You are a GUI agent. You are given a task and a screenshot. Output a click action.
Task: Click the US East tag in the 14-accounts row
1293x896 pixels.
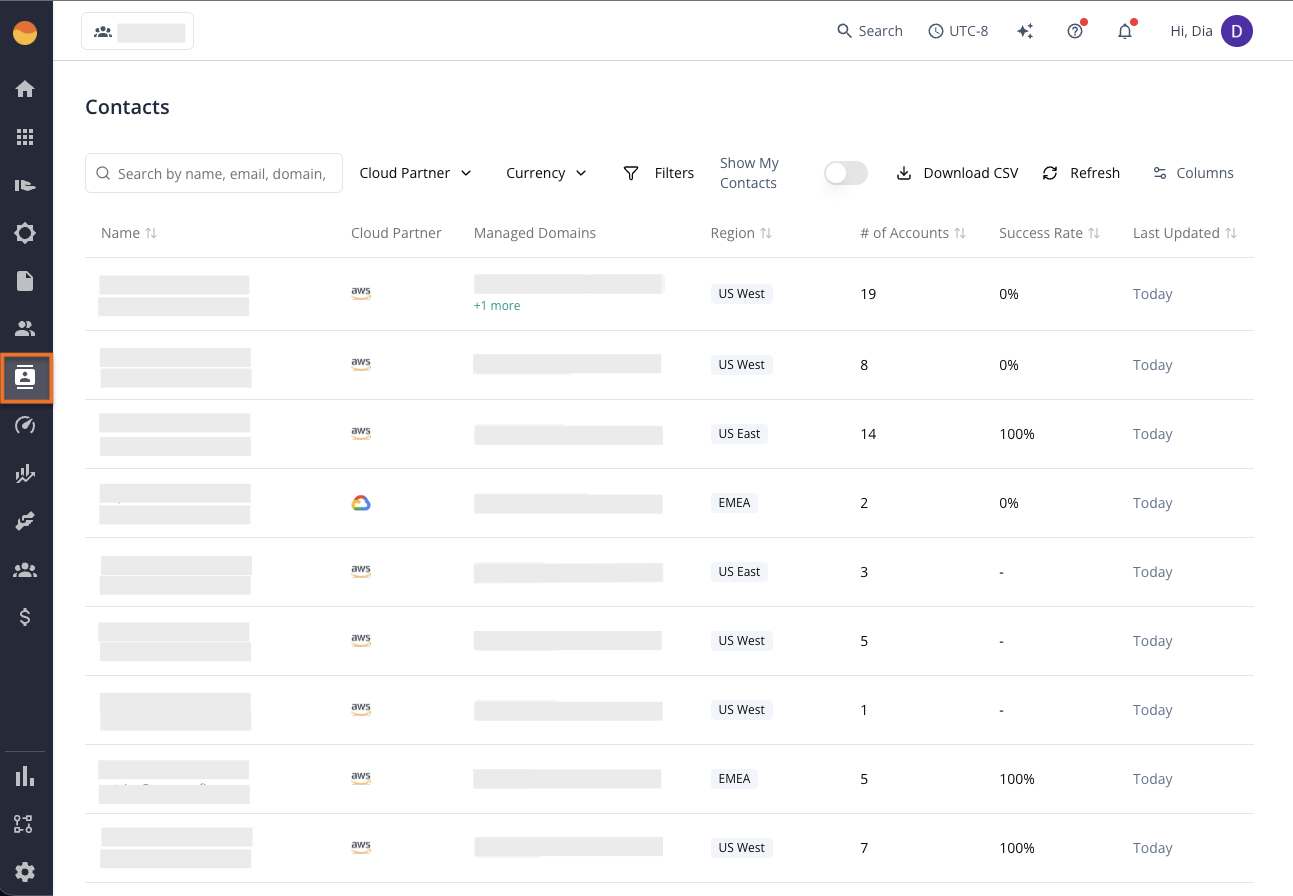click(x=739, y=434)
